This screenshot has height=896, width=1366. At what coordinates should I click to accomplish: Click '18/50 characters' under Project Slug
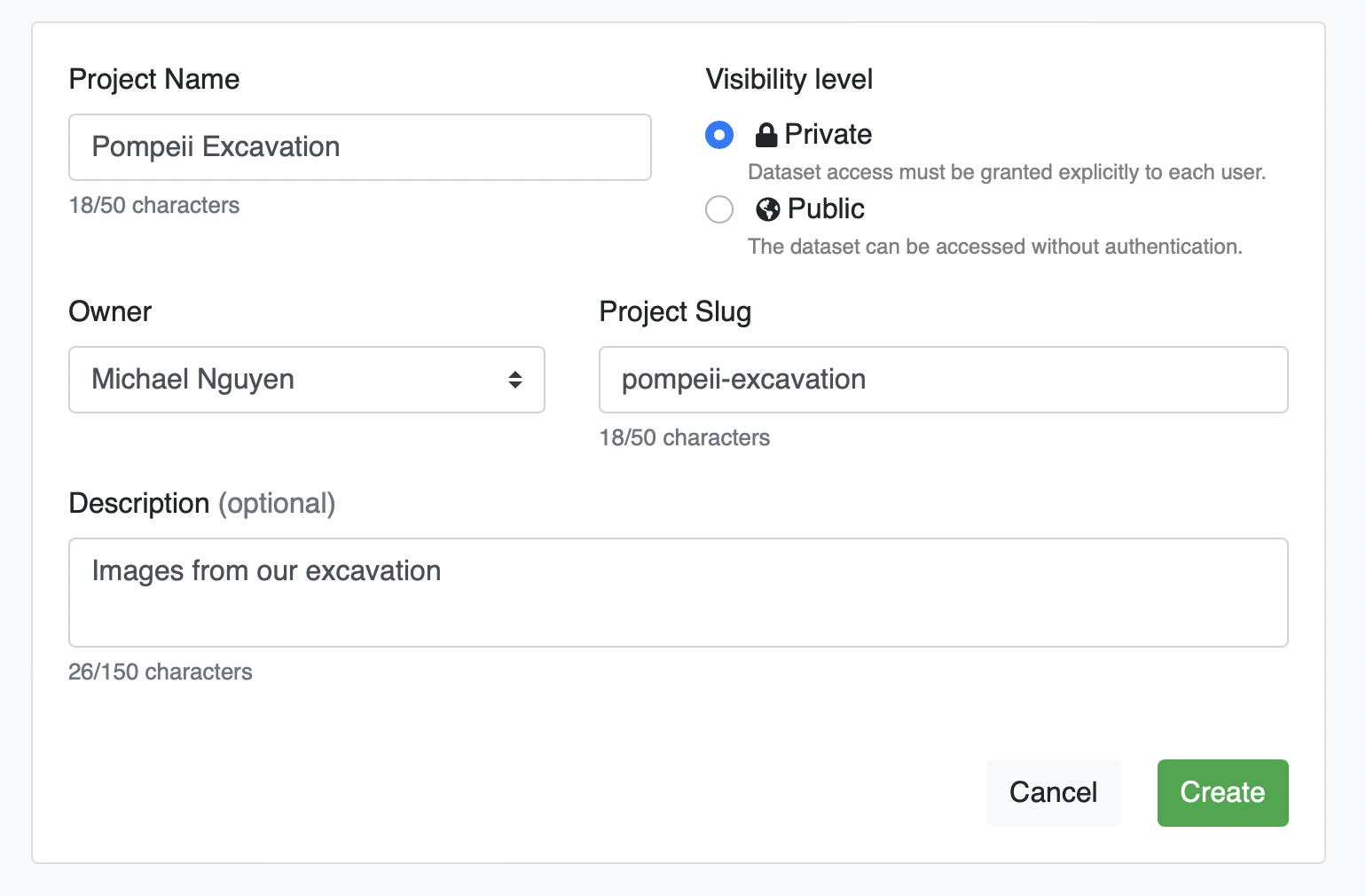tap(685, 438)
